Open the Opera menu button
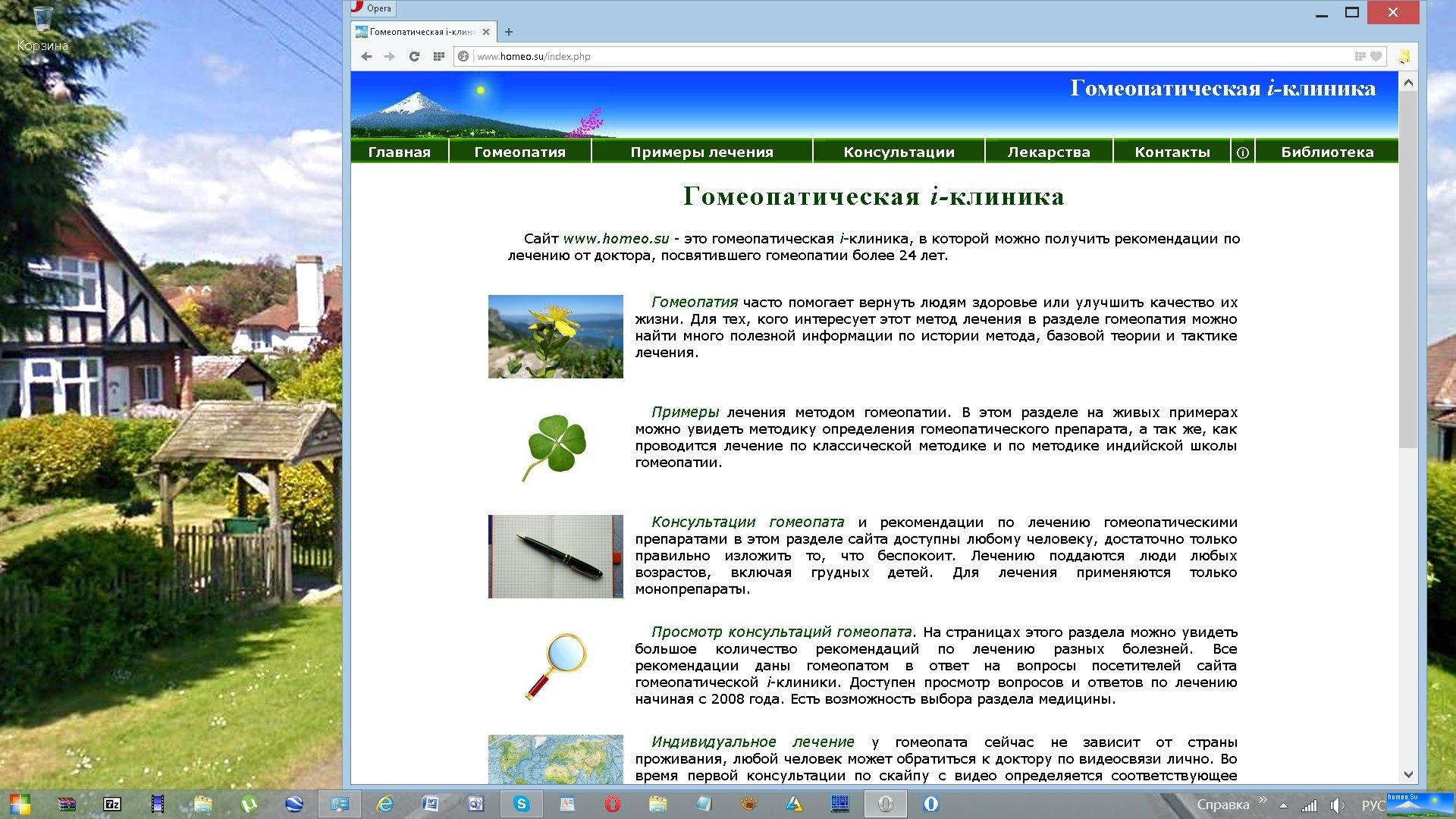The height and width of the screenshot is (819, 1456). coord(372,8)
